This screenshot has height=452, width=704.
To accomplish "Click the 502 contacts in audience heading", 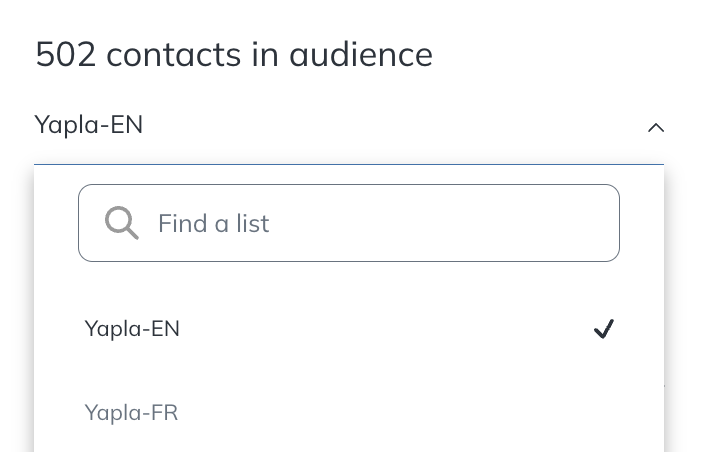I will coord(234,54).
